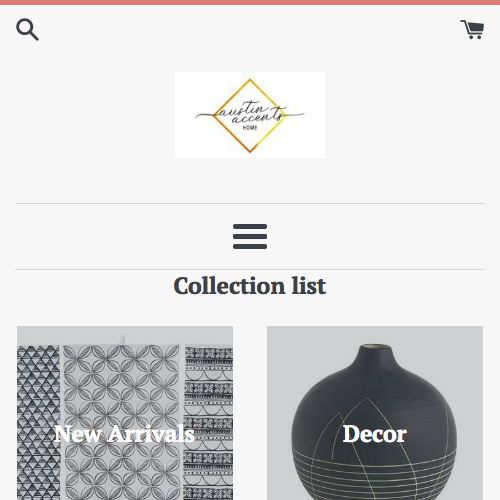
Task: Click the cursive austin accents script text
Action: [250, 114]
